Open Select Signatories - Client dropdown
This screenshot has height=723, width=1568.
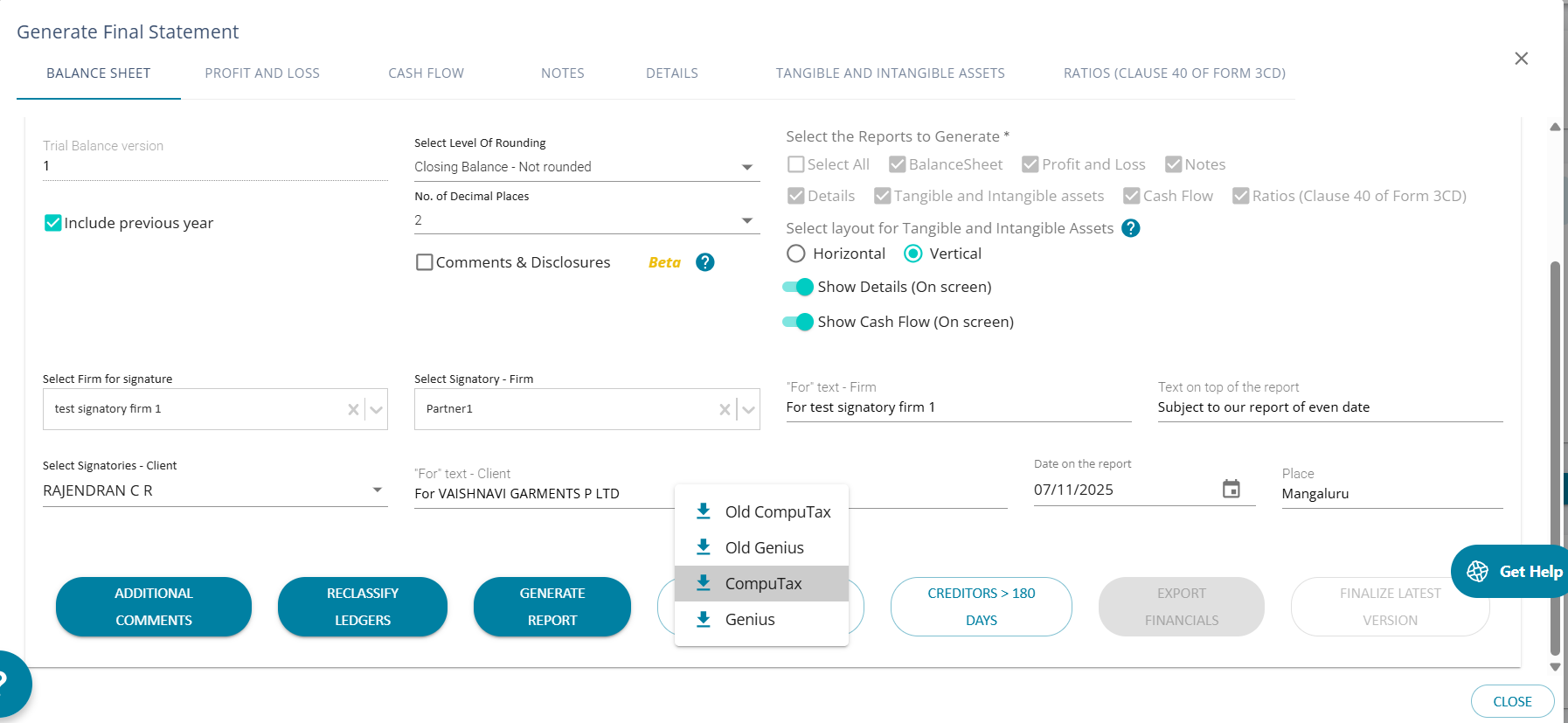click(214, 490)
